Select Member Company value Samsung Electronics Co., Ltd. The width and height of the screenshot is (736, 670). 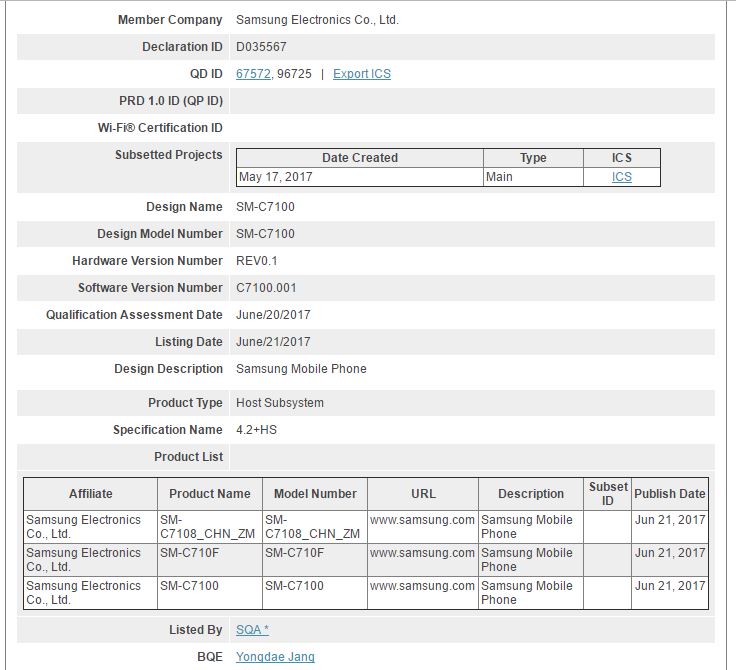[x=317, y=20]
